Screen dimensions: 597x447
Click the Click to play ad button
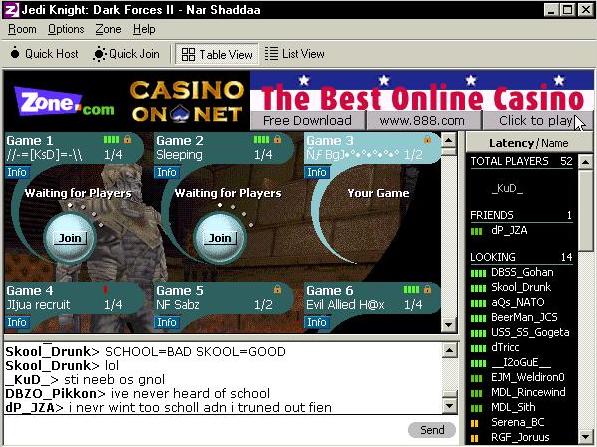(x=537, y=121)
